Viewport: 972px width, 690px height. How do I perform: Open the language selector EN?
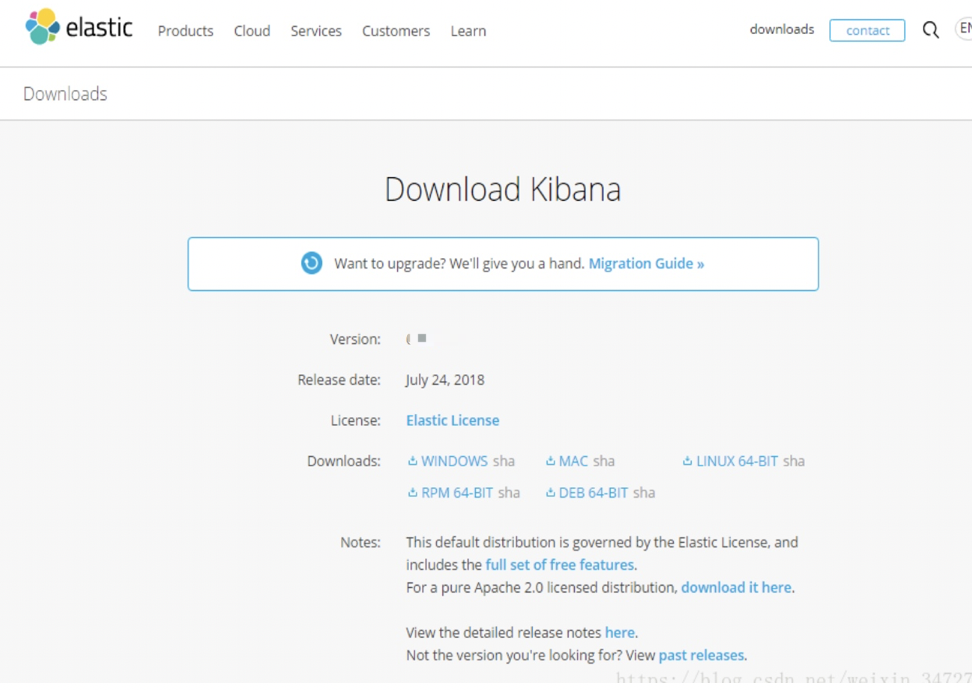(x=964, y=29)
